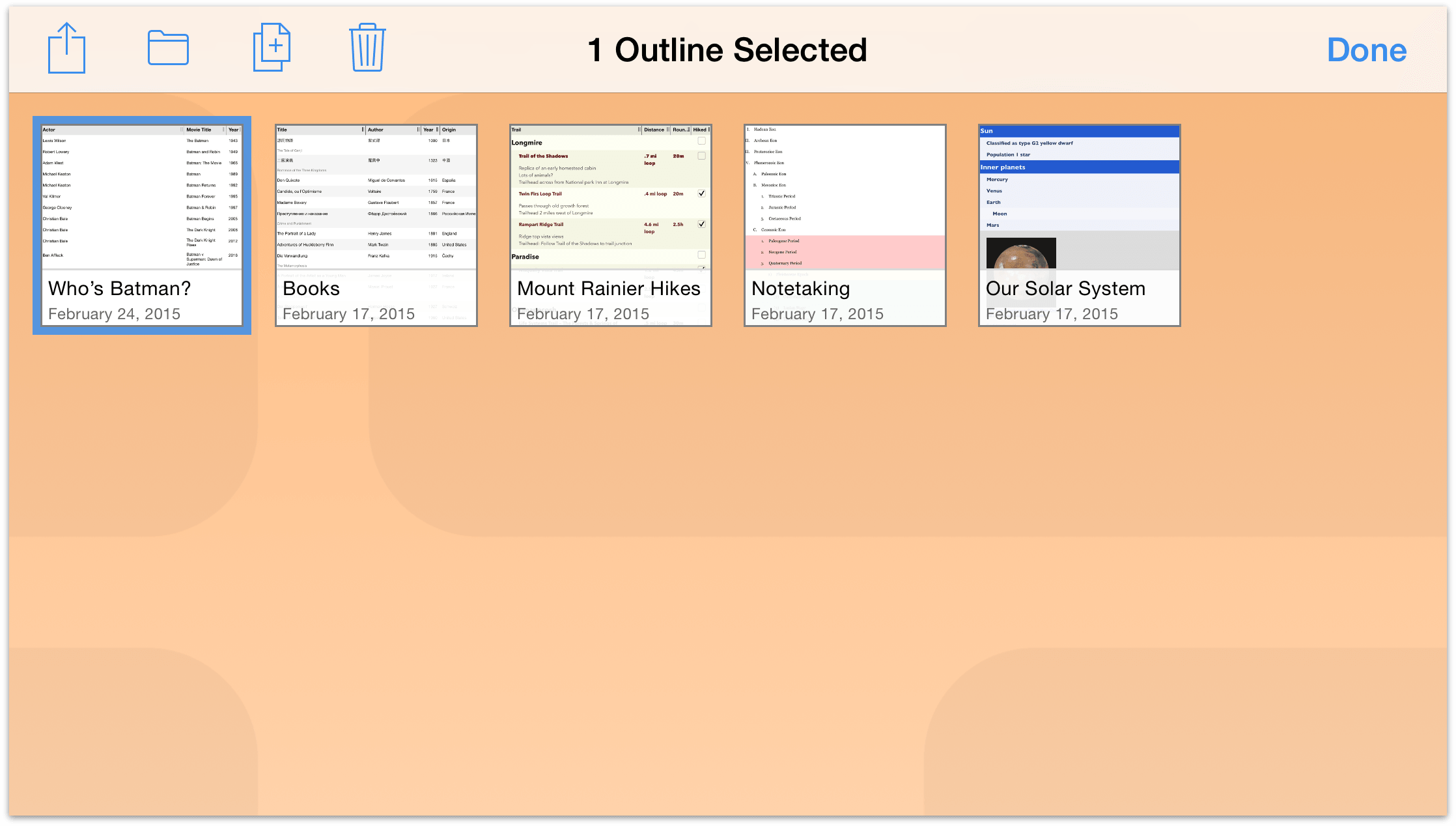Tap the Done button
Screen dimensions: 1456x826
pos(1367,50)
